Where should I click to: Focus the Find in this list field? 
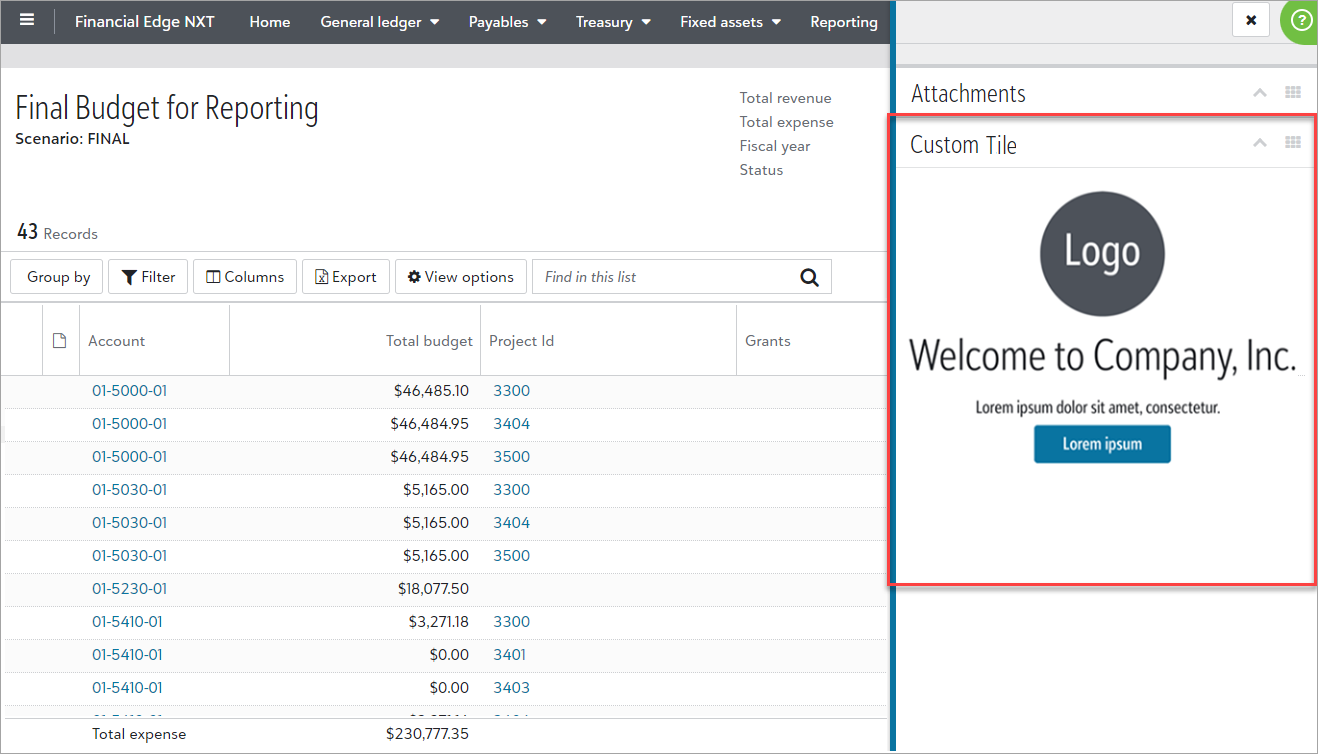665,277
